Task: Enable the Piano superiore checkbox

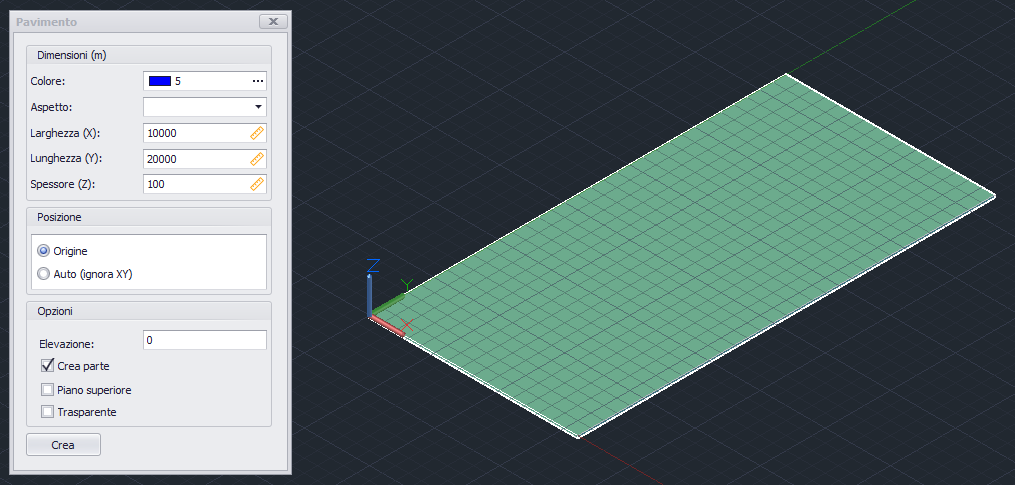Action: pos(47,389)
